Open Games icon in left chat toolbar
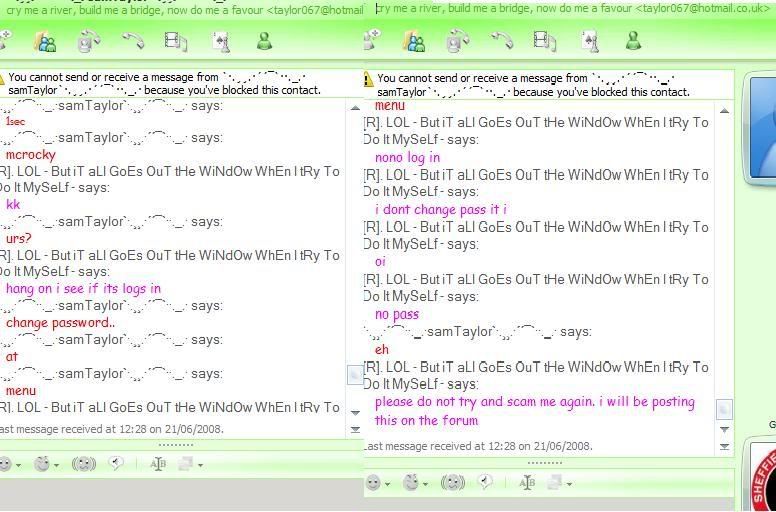Viewport: 776px width, 512px height. coord(219,42)
